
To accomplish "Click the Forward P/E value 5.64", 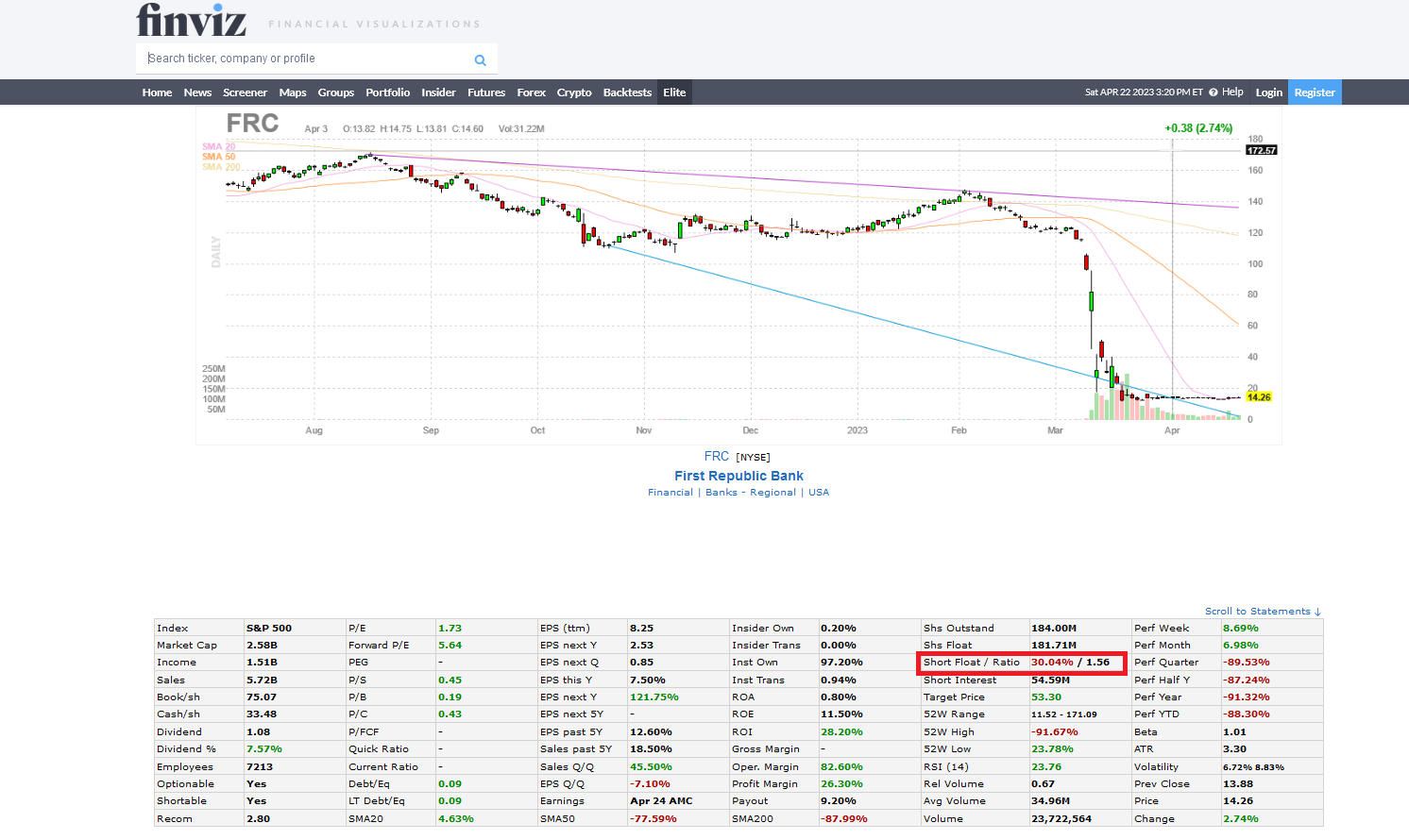I will (x=450, y=646).
